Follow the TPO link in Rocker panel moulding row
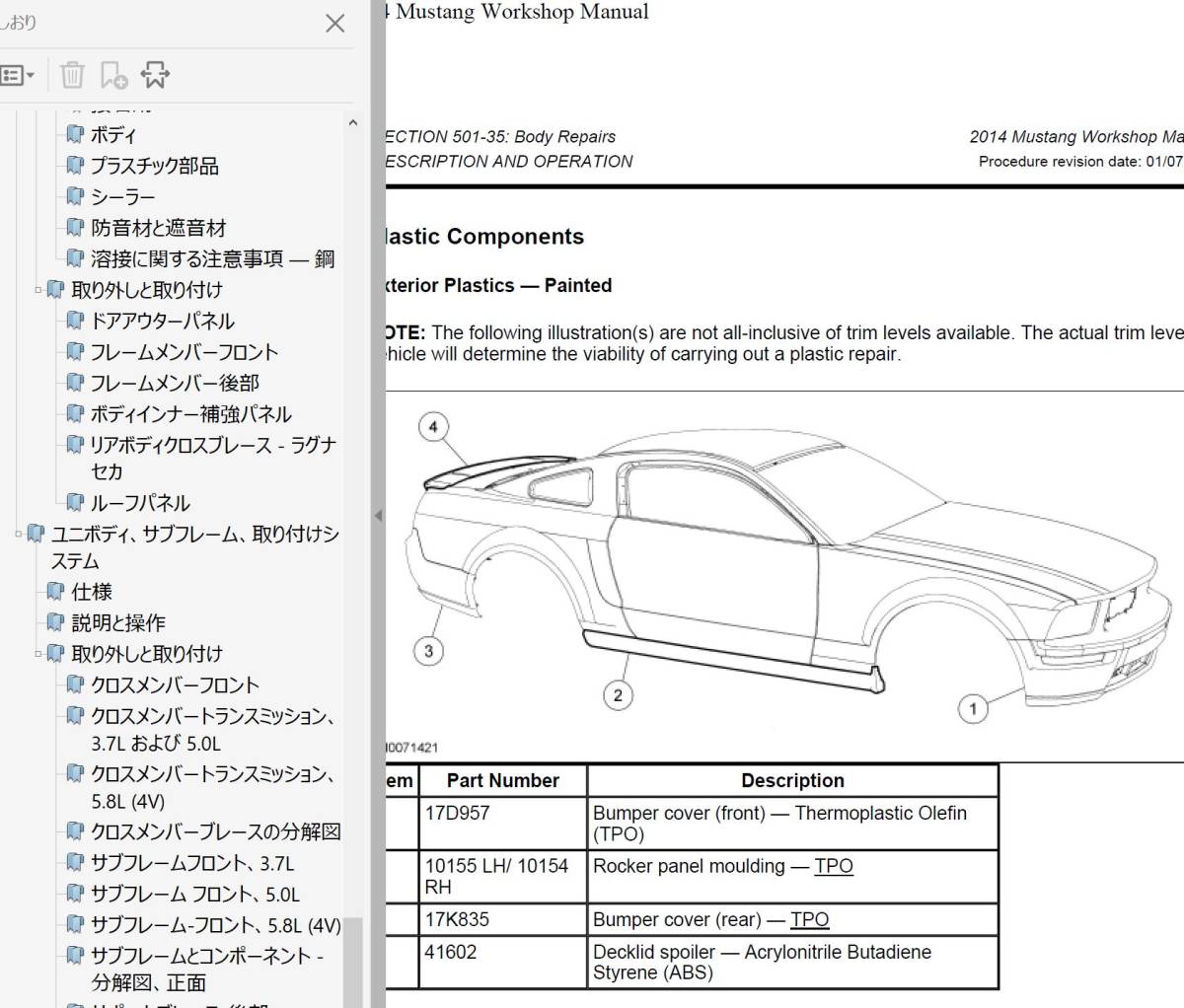Viewport: 1184px width, 1008px height. 834,866
